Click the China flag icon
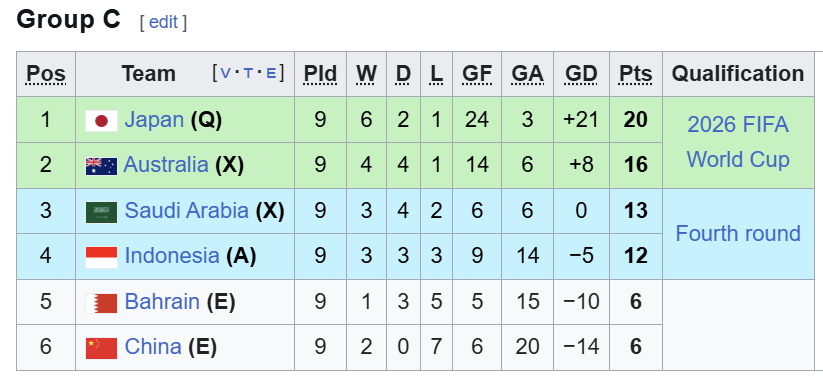Image resolution: width=823 pixels, height=377 pixels. (x=101, y=348)
